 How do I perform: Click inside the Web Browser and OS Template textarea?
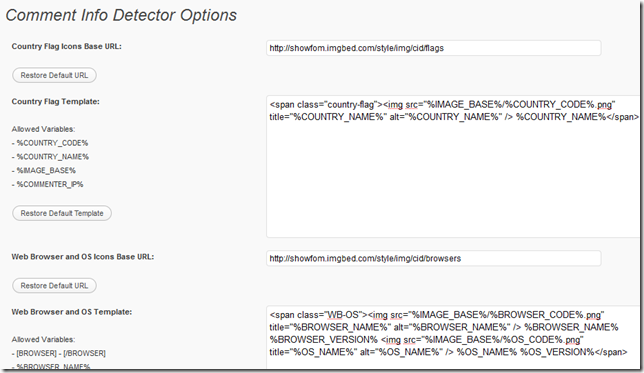click(453, 337)
